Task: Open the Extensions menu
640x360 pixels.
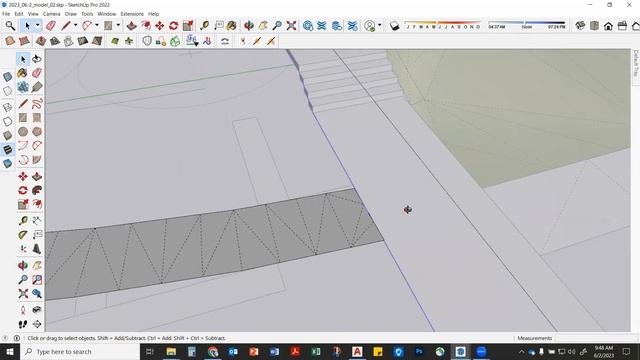Action: (x=132, y=14)
